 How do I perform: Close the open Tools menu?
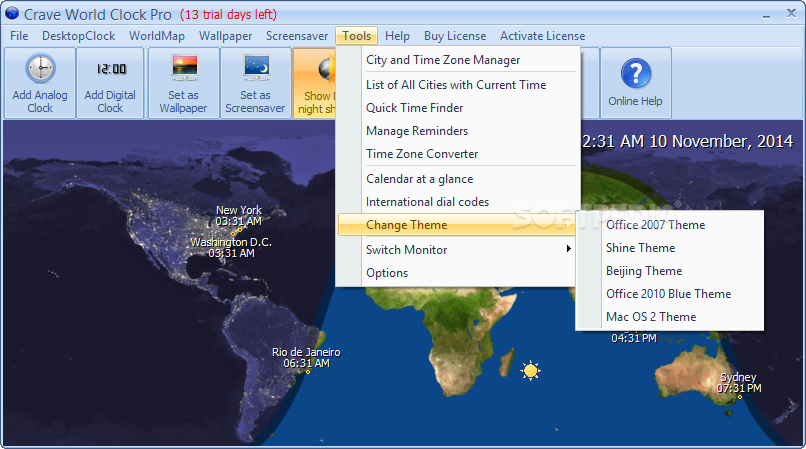[357, 36]
